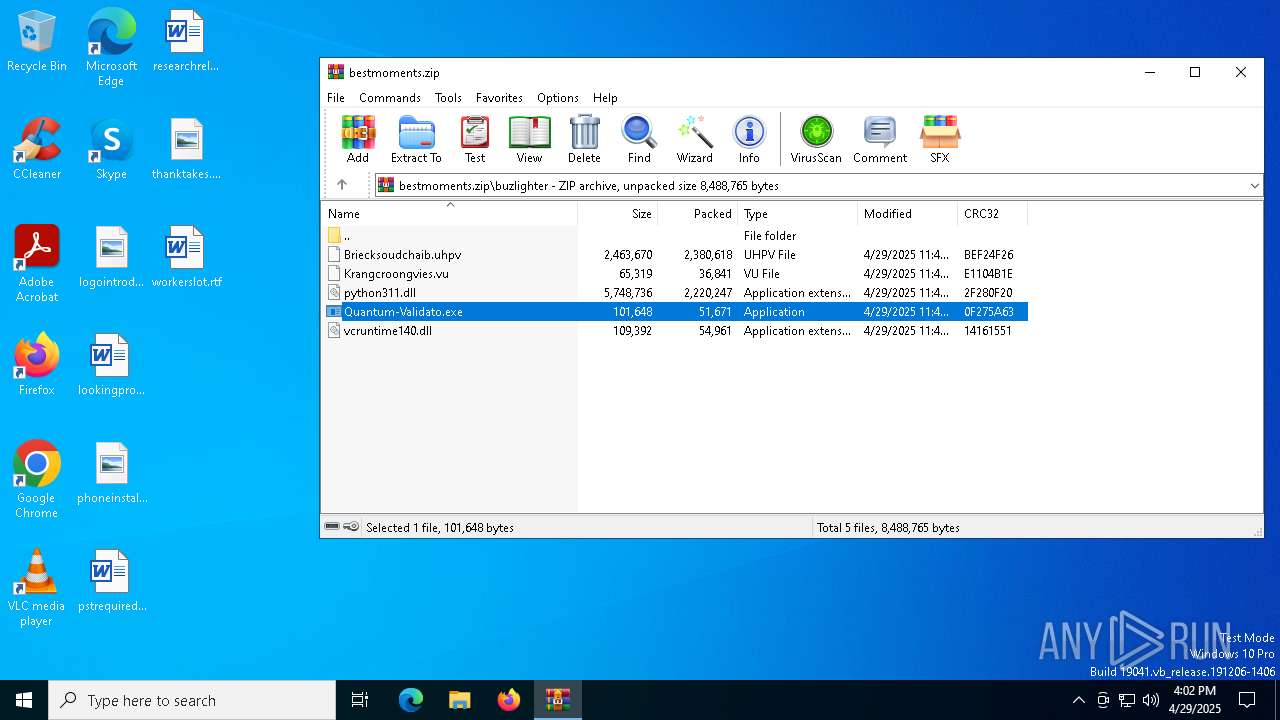Click the taskbar search box
The image size is (1280, 720).
pos(192,700)
